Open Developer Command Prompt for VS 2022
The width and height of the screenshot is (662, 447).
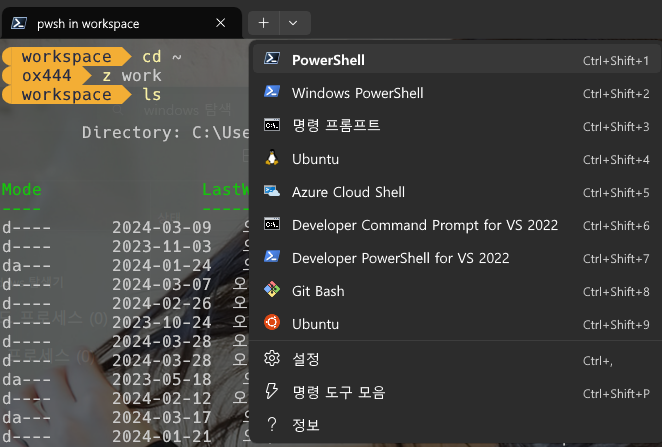456,225
